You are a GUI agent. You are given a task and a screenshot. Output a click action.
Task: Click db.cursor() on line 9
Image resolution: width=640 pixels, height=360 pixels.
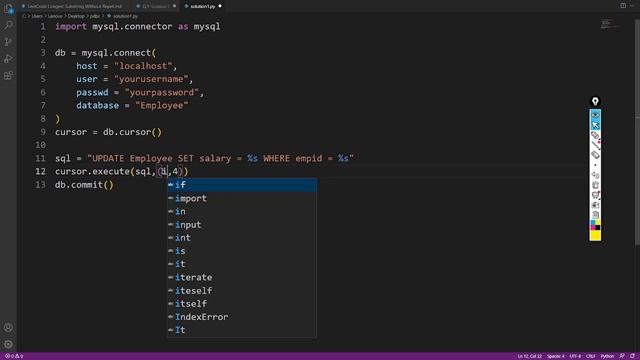132,132
